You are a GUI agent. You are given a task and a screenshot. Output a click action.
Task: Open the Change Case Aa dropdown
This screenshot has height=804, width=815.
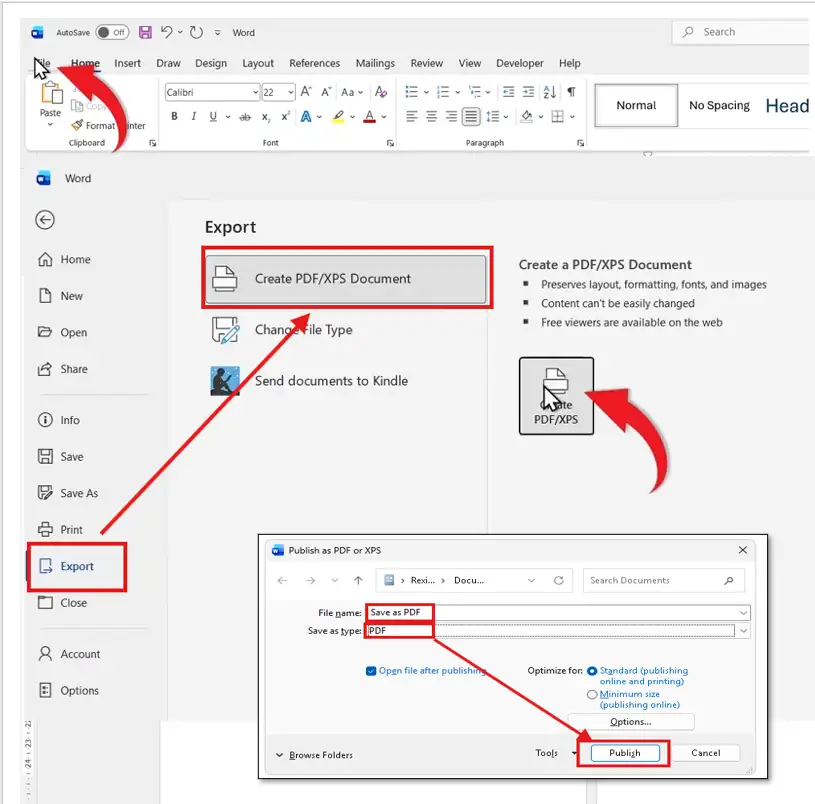tap(352, 93)
